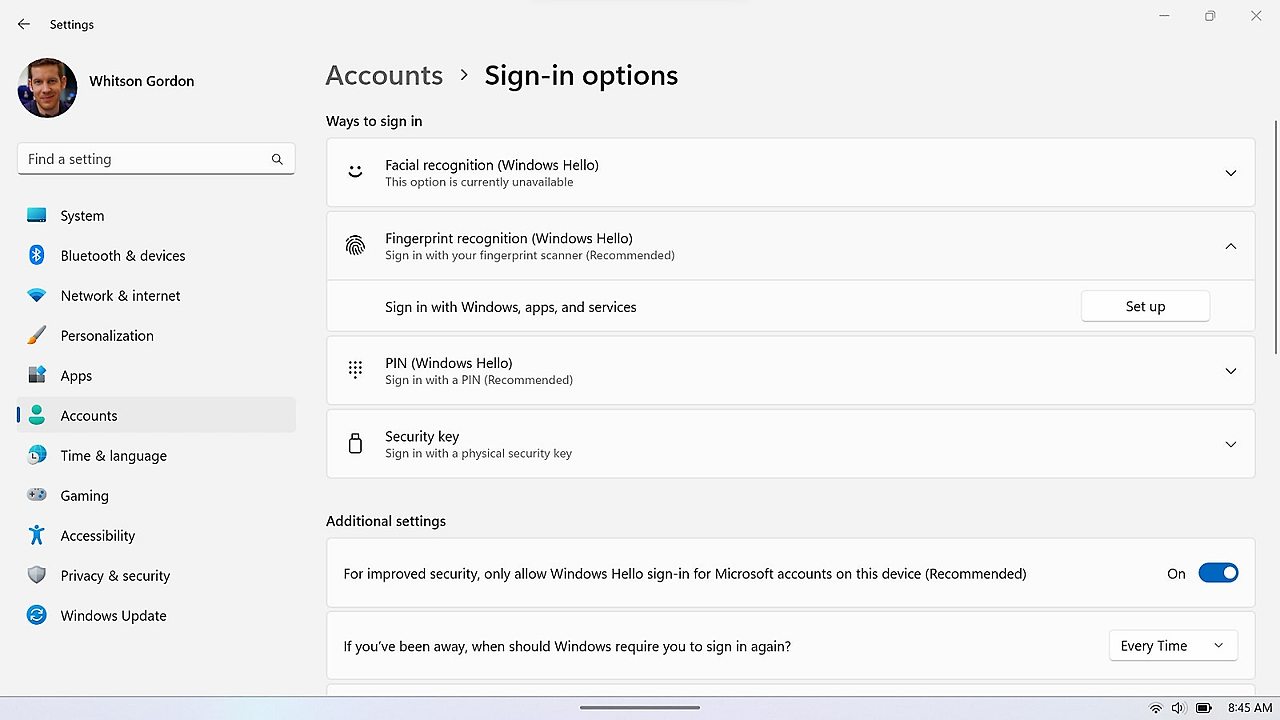Click the taskbar volume speaker icon

(1179, 708)
